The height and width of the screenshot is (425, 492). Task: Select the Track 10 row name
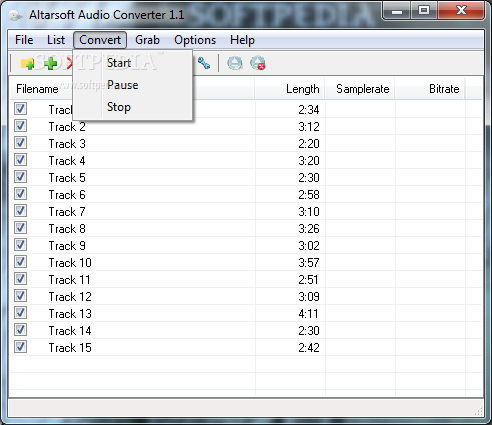70,263
